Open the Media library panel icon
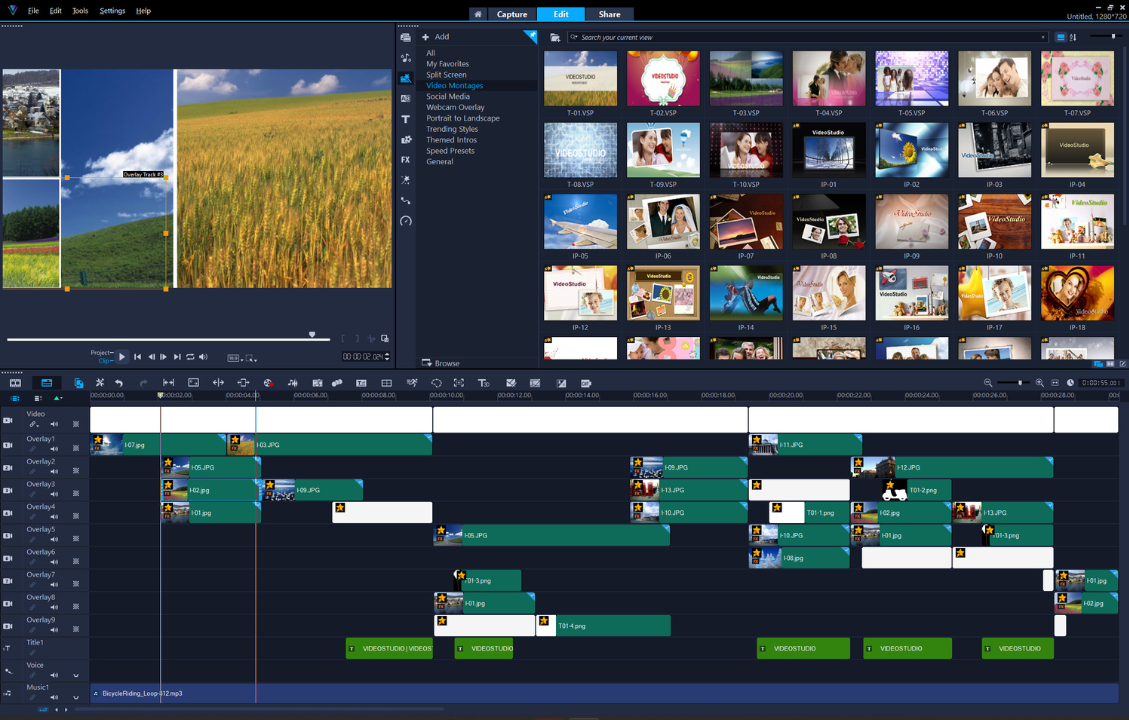This screenshot has height=720, width=1129. tap(405, 37)
